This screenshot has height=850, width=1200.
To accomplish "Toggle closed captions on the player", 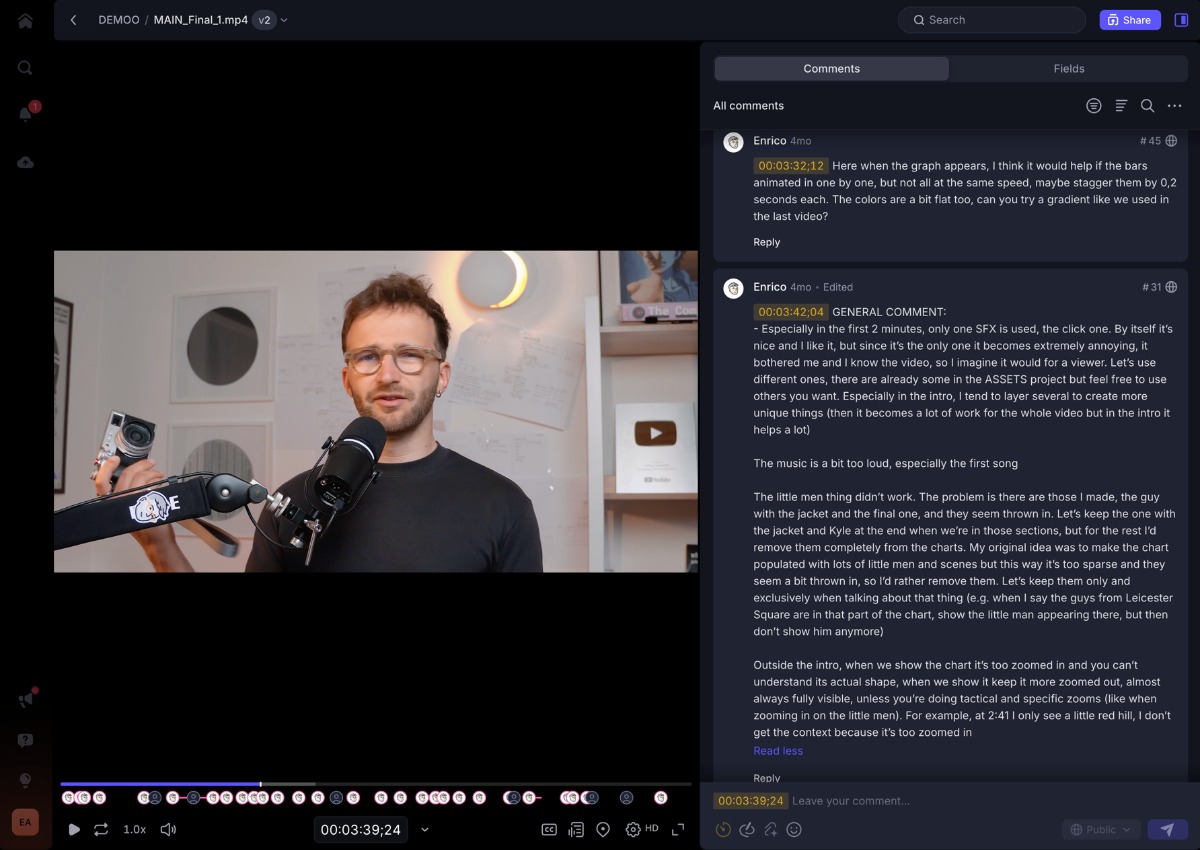I will (x=549, y=829).
